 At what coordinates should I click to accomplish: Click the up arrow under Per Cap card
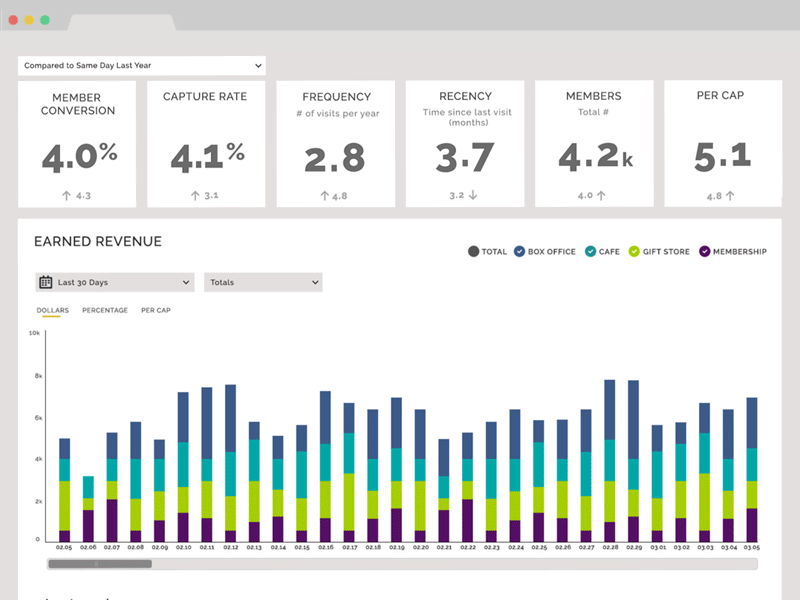point(730,196)
